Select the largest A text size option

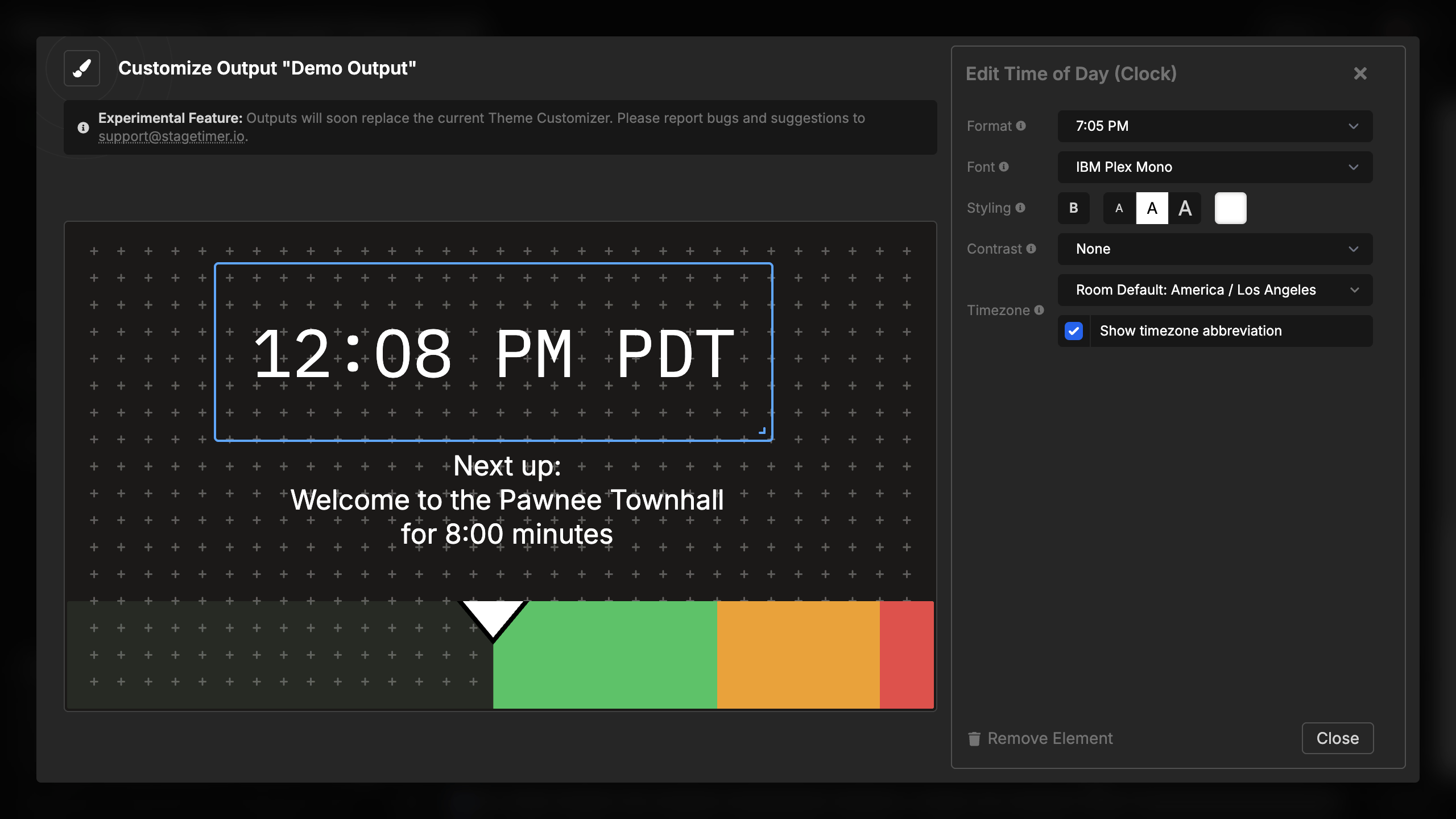click(x=1185, y=208)
